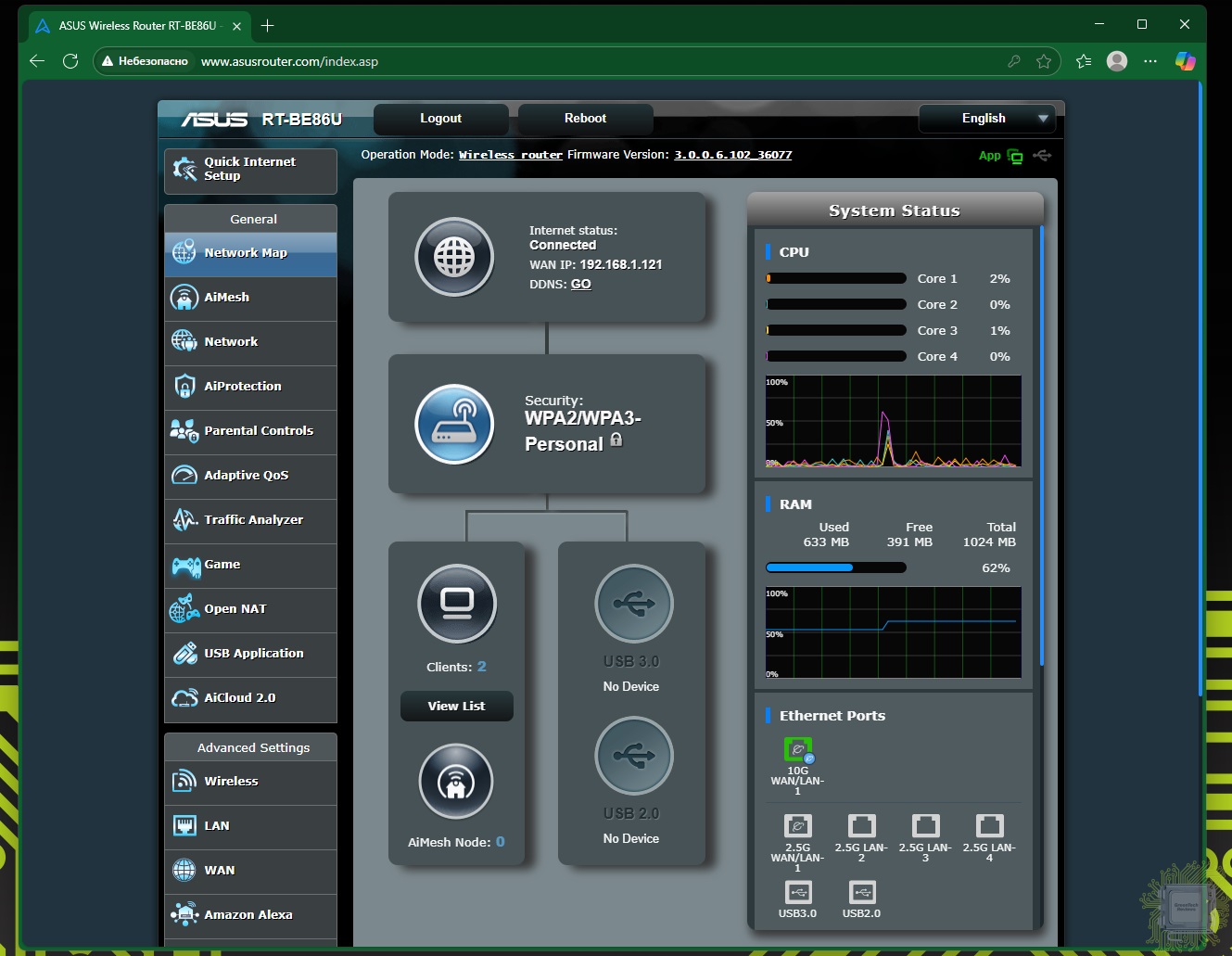
Task: Click the USB2.0 port status icon
Action: coord(861,892)
